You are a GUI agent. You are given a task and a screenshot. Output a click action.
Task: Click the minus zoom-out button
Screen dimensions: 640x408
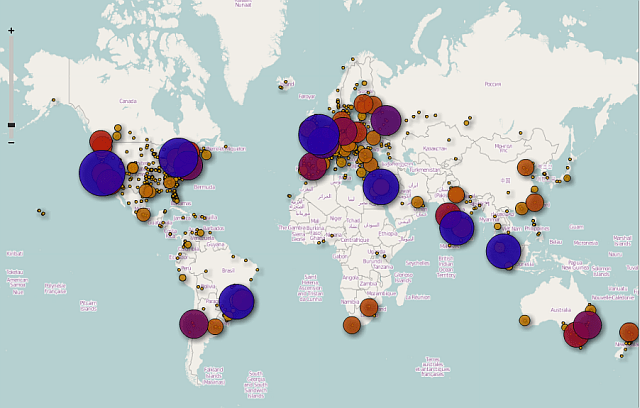click(x=11, y=142)
